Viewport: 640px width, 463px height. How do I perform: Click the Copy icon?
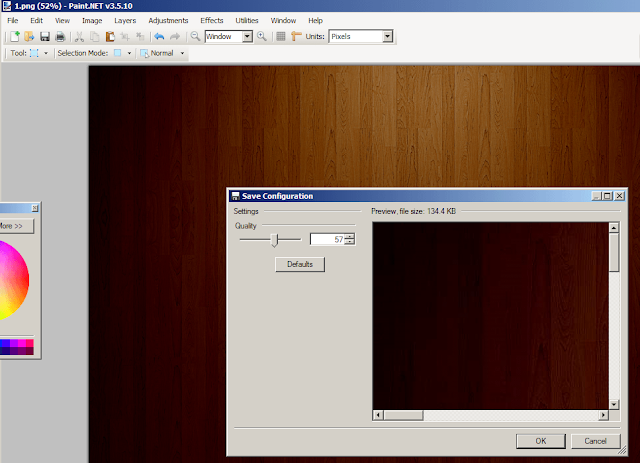tap(94, 36)
